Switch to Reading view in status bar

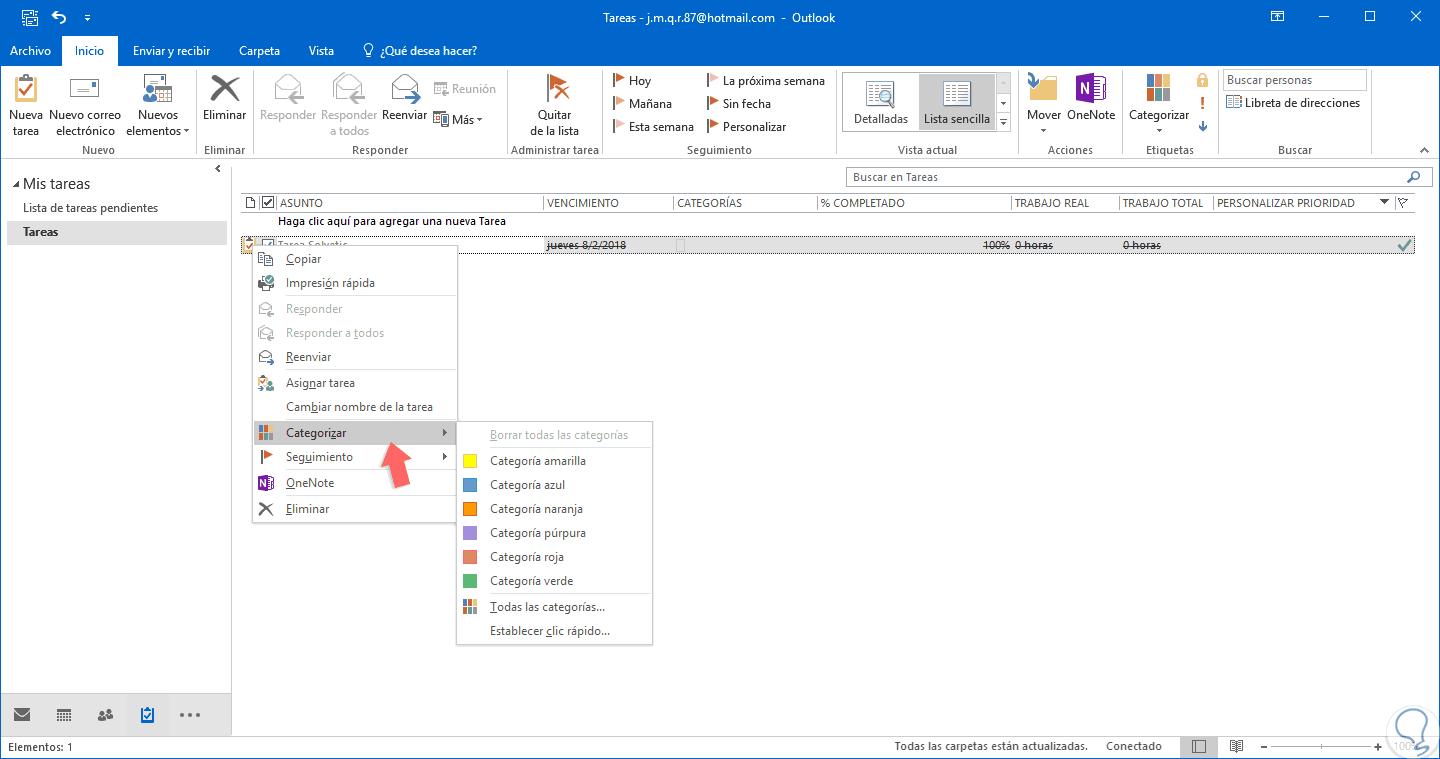(x=1236, y=747)
